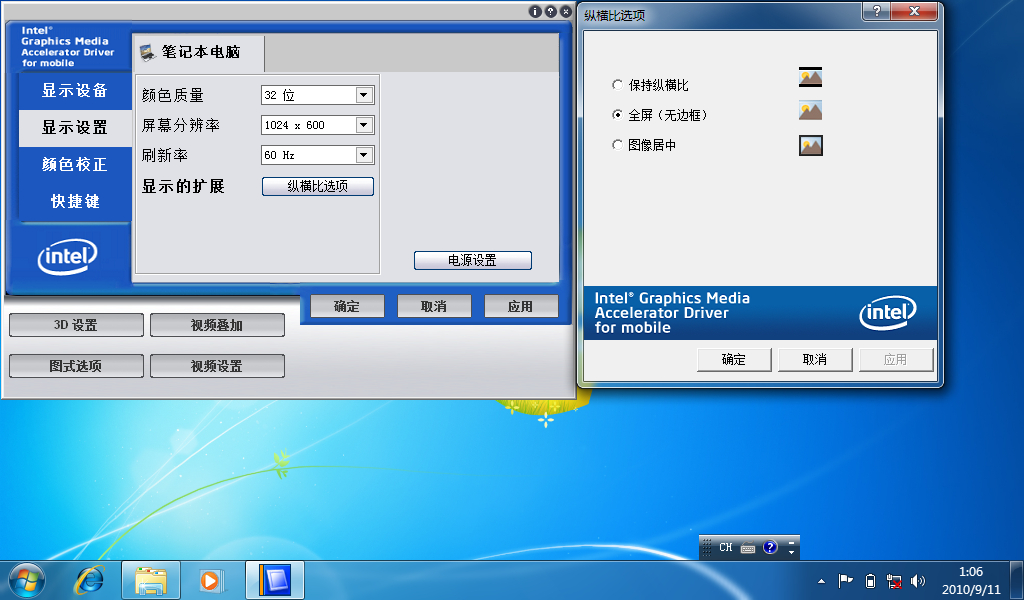Click the language bar minimize dash
Screen dimensions: 1024x600
(791, 542)
